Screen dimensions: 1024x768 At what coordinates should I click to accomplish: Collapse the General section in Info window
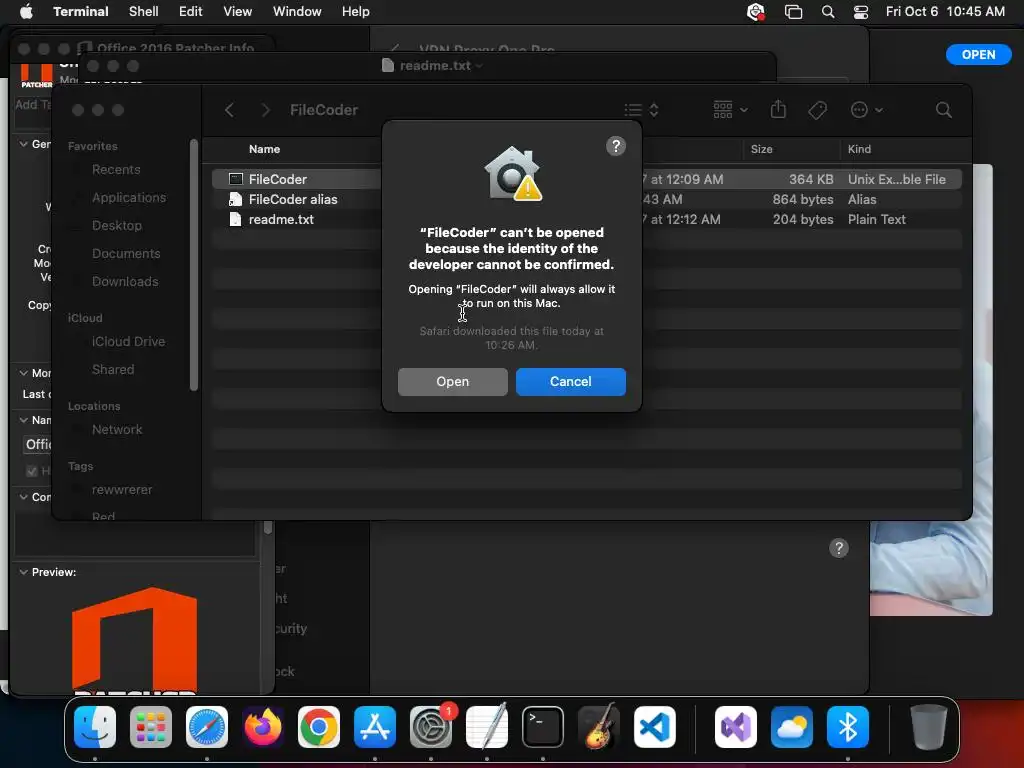[24, 144]
